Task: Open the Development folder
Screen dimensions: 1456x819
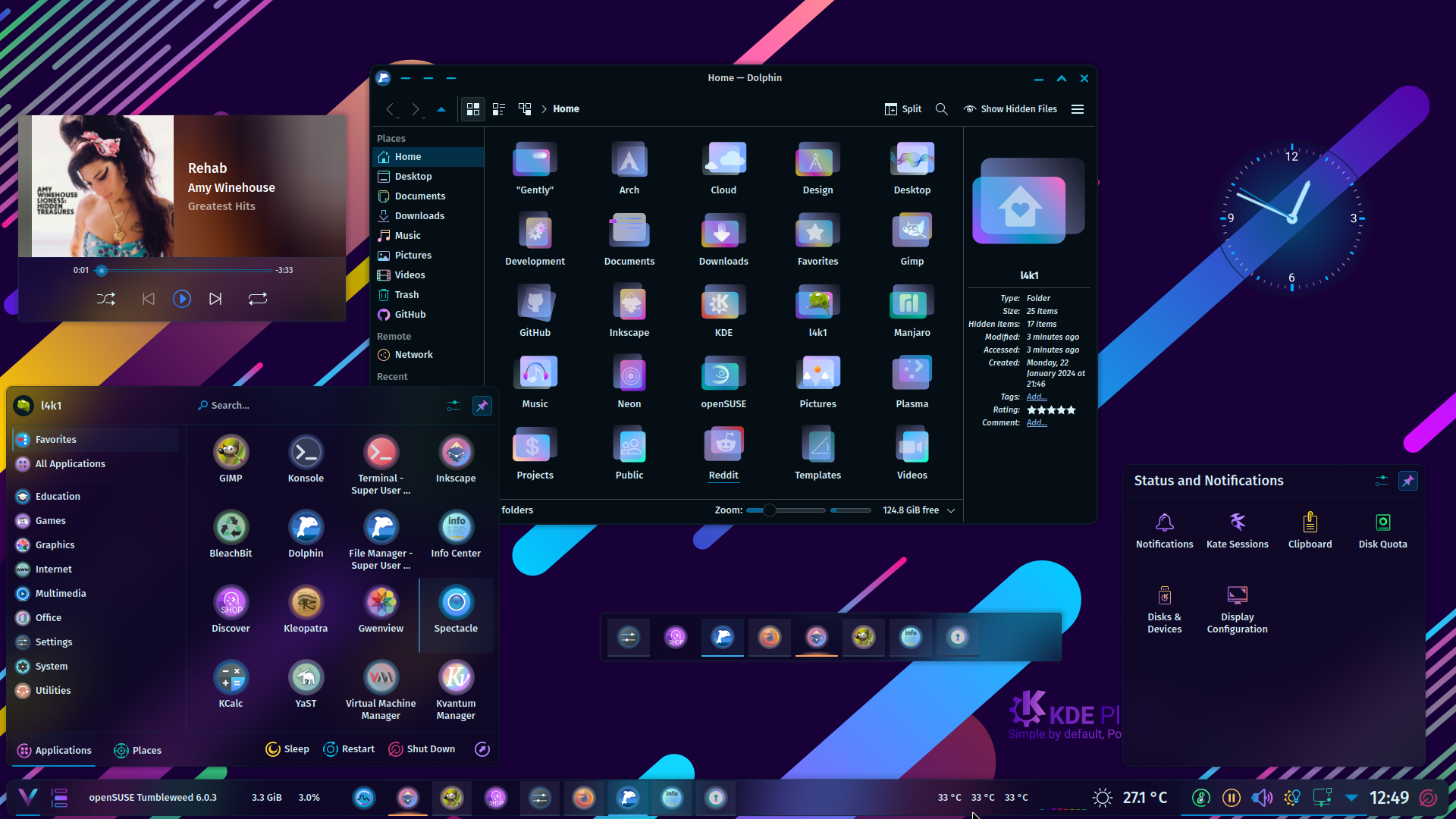Action: (535, 240)
